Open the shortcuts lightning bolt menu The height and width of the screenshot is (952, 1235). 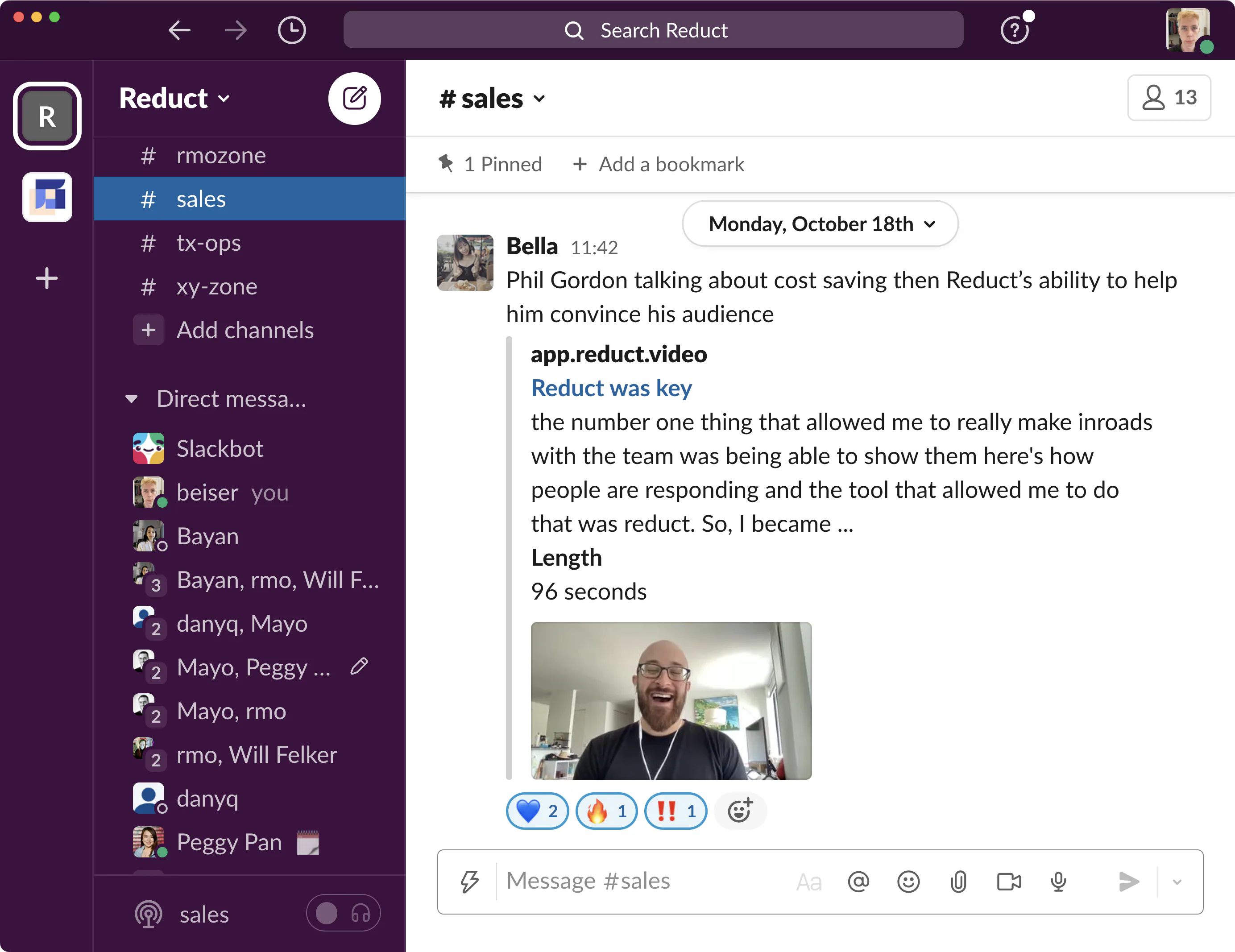point(469,882)
